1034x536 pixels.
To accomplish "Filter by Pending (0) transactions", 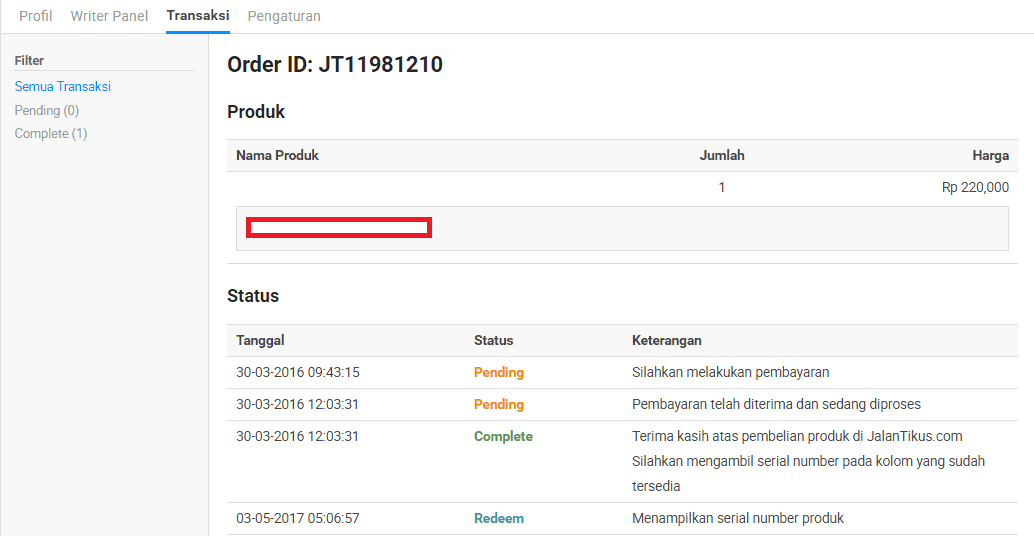I will 47,110.
